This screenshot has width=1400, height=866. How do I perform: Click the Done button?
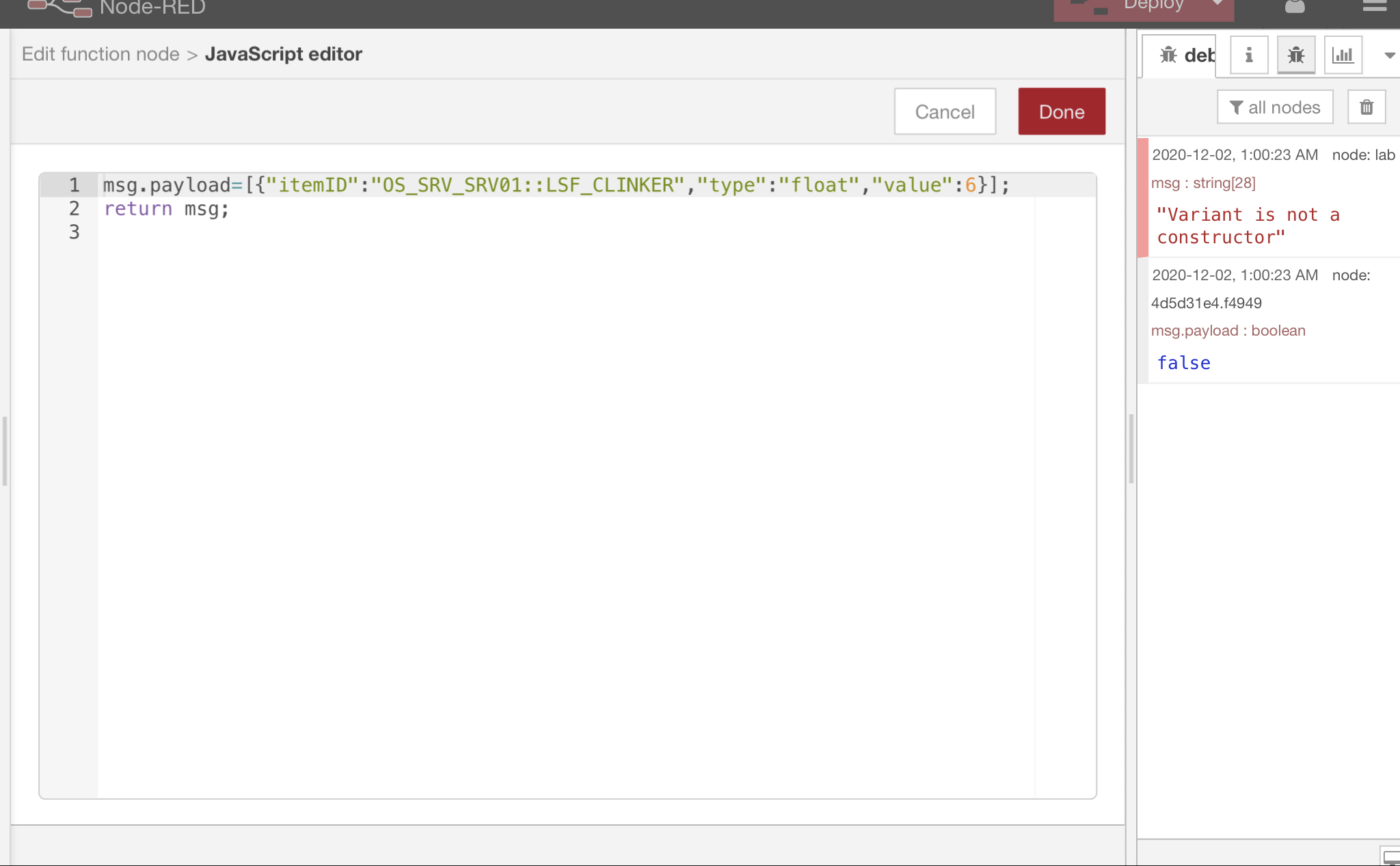(x=1061, y=111)
